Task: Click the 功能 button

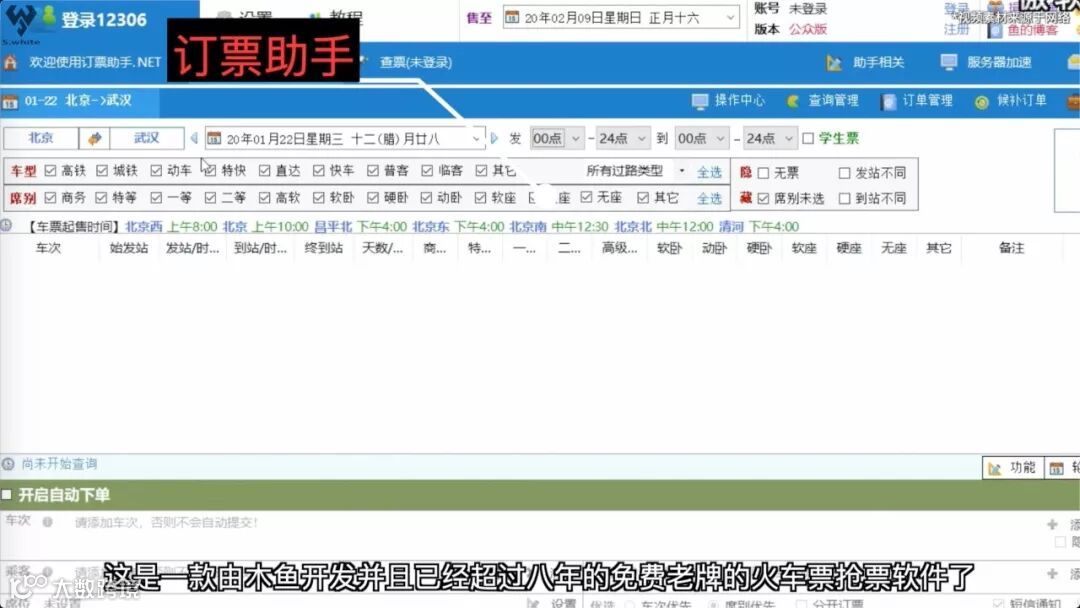Action: click(1012, 468)
